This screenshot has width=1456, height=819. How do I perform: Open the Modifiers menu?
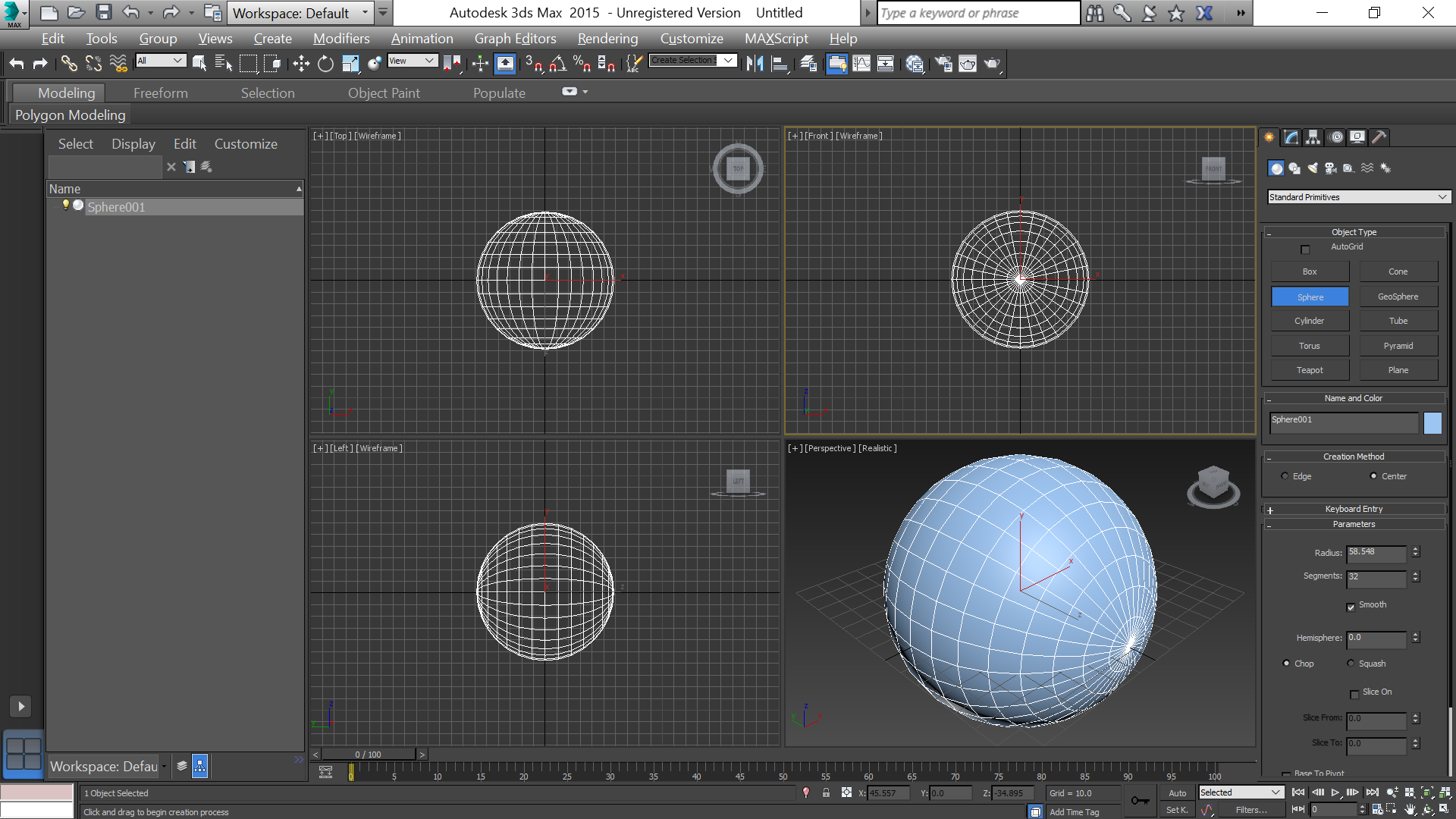point(341,38)
